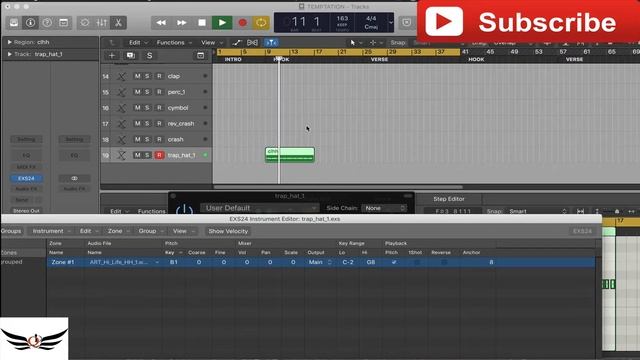Open Tracks area Edit menu
This screenshot has height=360, width=640.
[138, 42]
